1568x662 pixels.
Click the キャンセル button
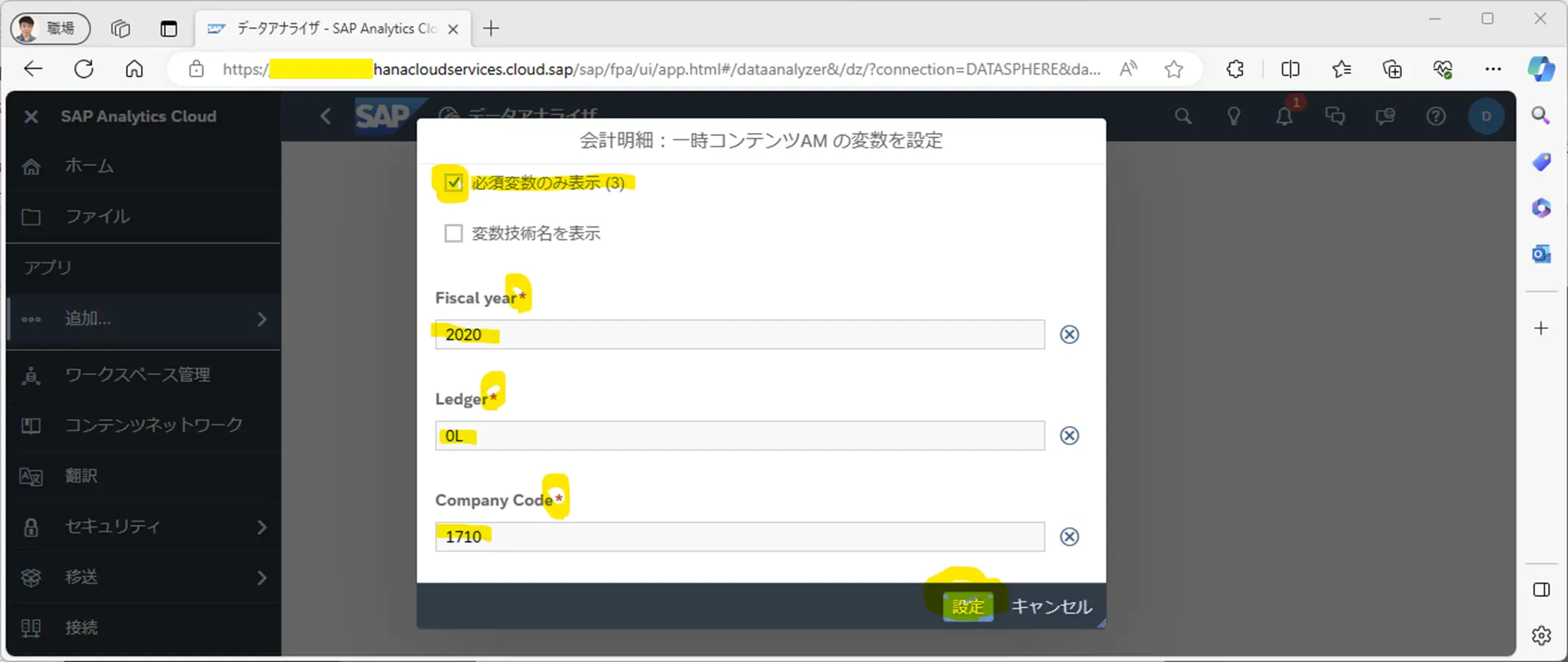click(x=1051, y=606)
